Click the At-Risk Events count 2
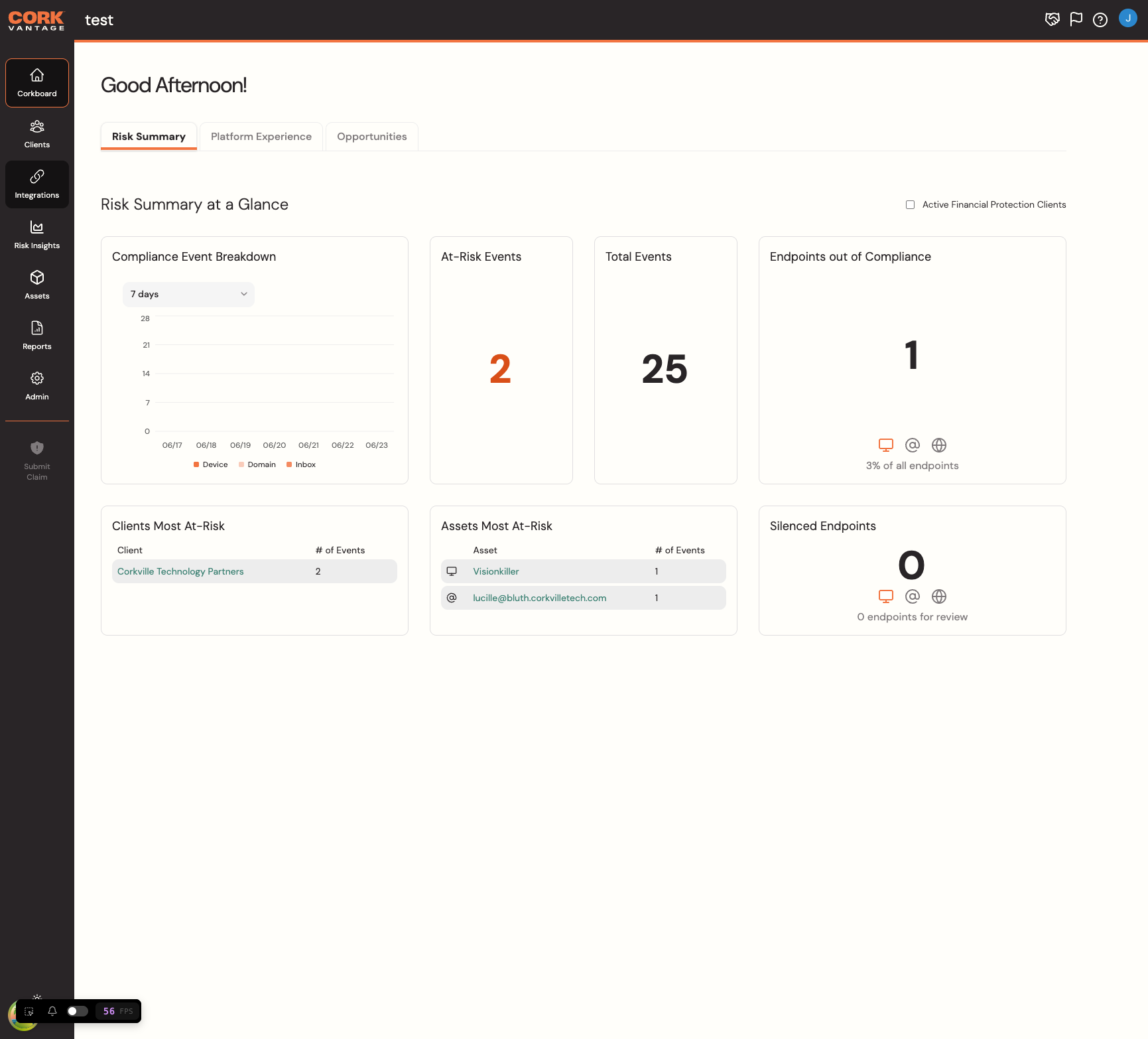The width and height of the screenshot is (1148, 1039). [501, 369]
